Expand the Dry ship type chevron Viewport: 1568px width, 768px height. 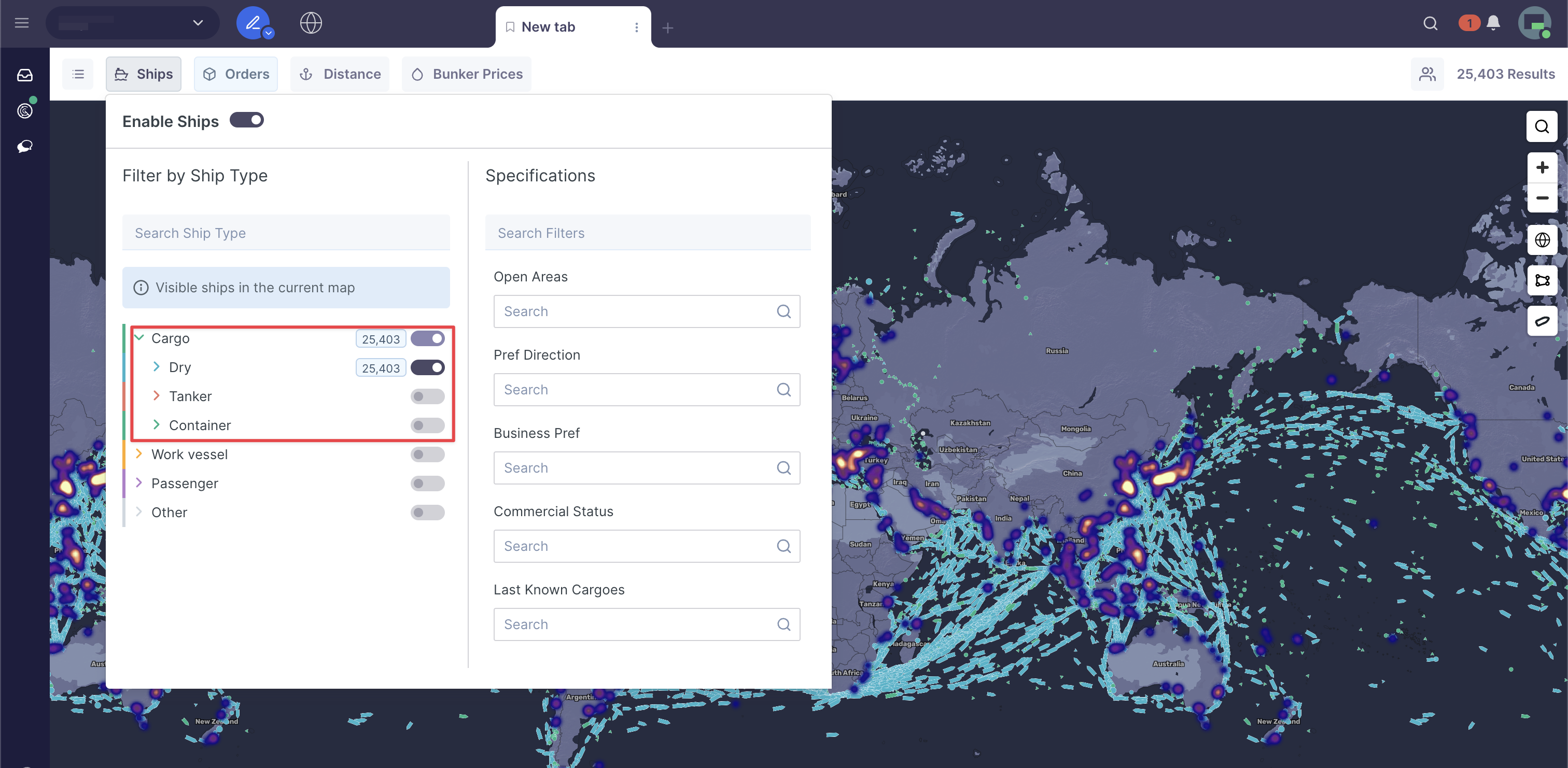[157, 367]
